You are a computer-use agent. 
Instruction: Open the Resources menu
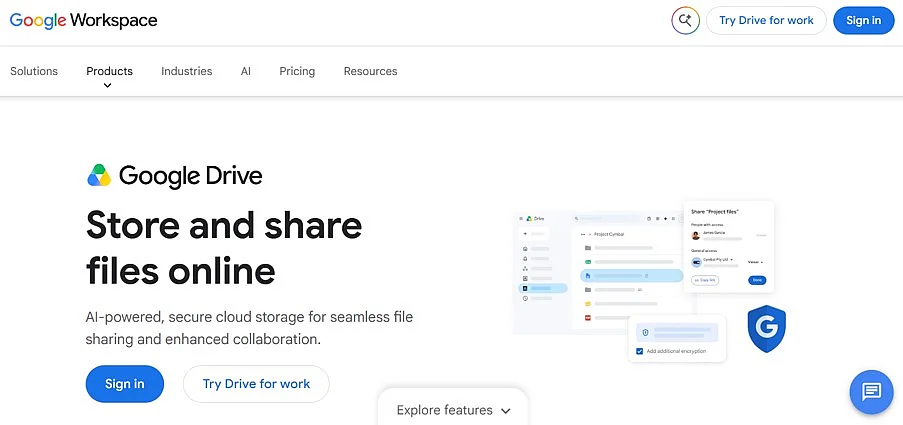pyautogui.click(x=370, y=71)
